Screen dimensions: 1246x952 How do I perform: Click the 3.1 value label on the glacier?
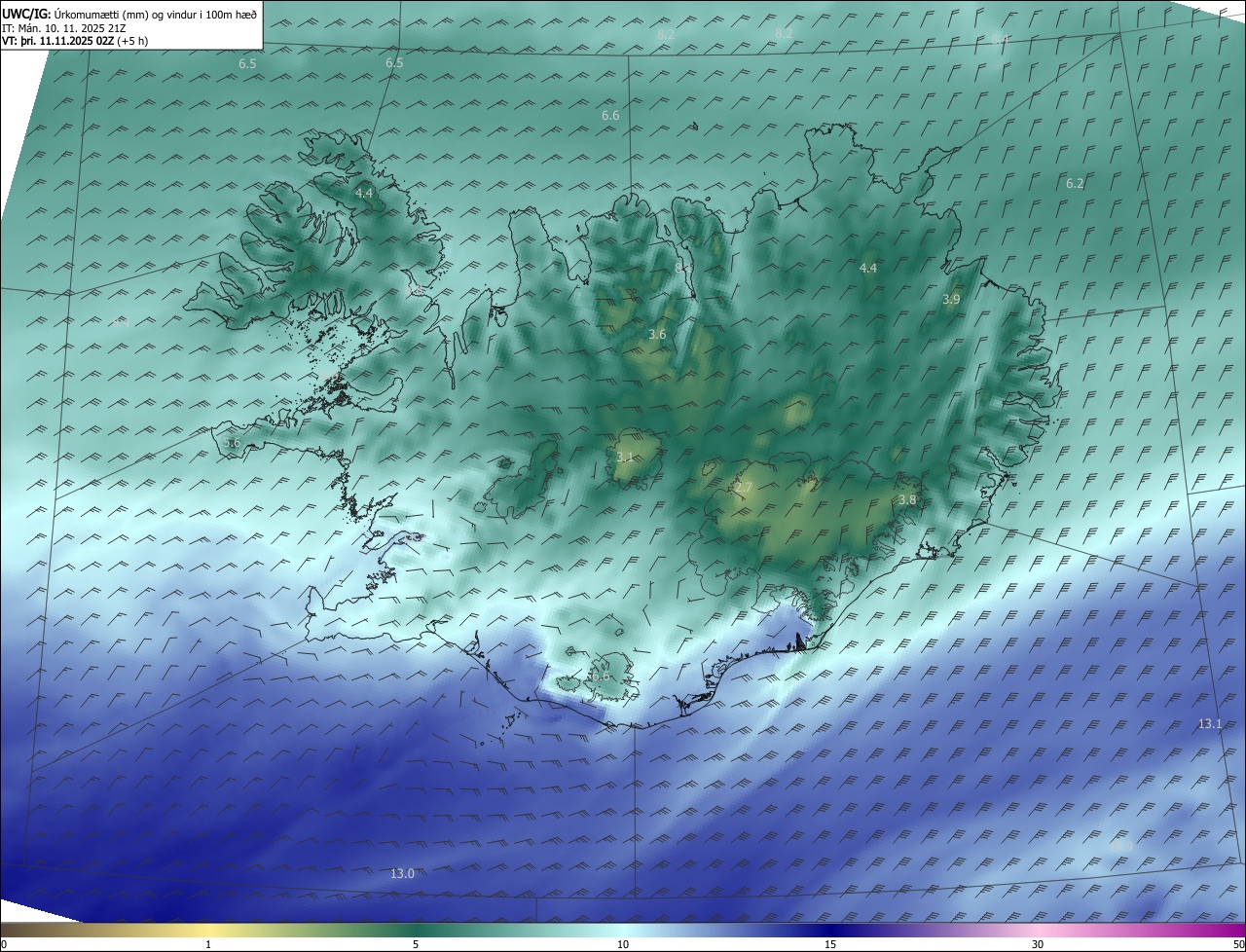625,457
